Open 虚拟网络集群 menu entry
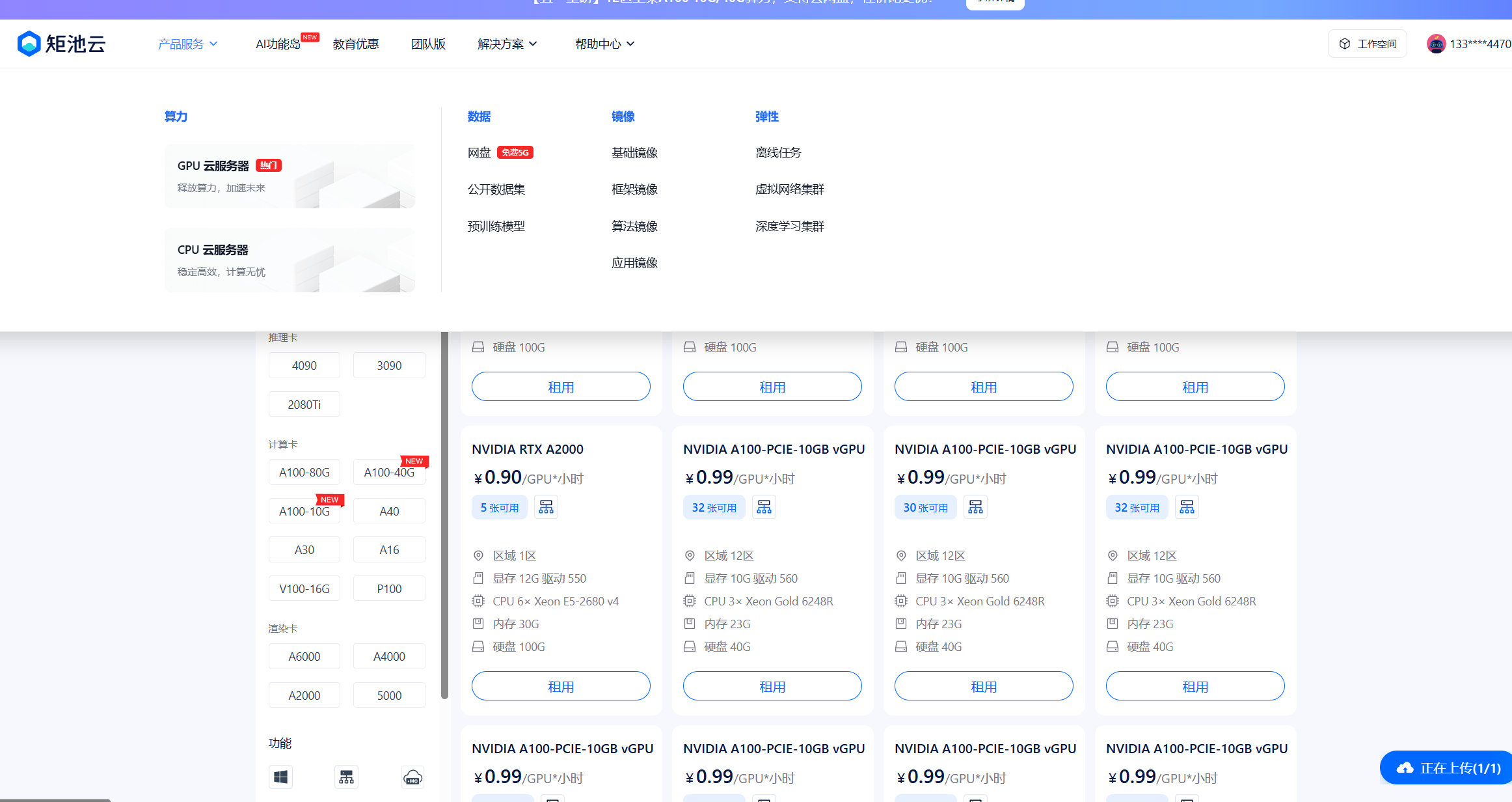The width and height of the screenshot is (1512, 802). tap(790, 189)
